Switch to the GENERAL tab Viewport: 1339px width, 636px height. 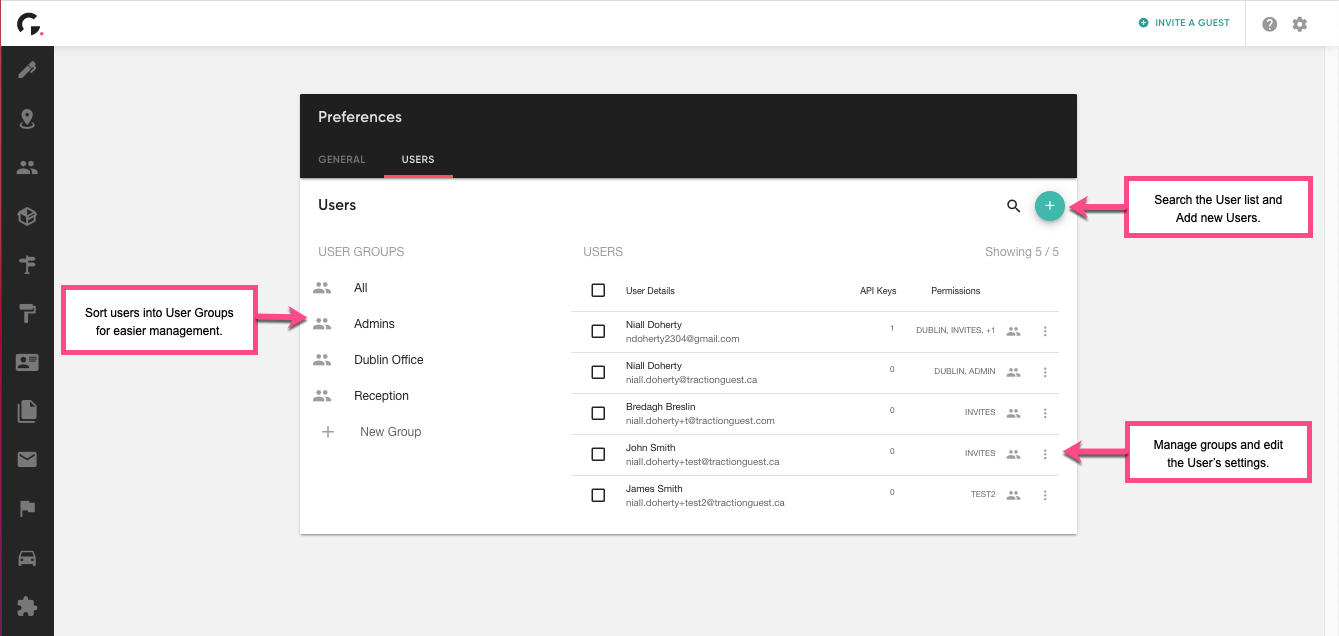point(341,159)
